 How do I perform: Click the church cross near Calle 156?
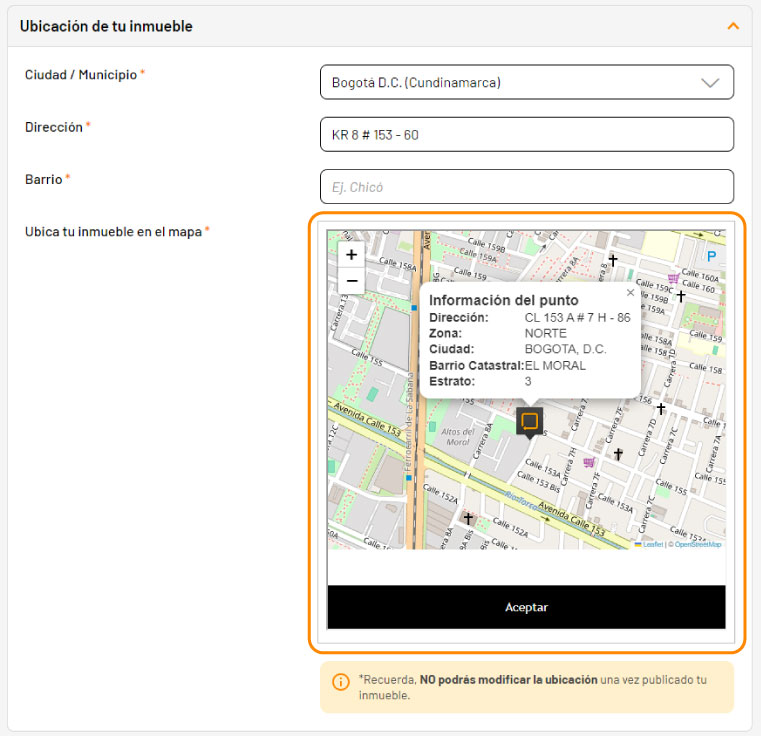[x=660, y=408]
